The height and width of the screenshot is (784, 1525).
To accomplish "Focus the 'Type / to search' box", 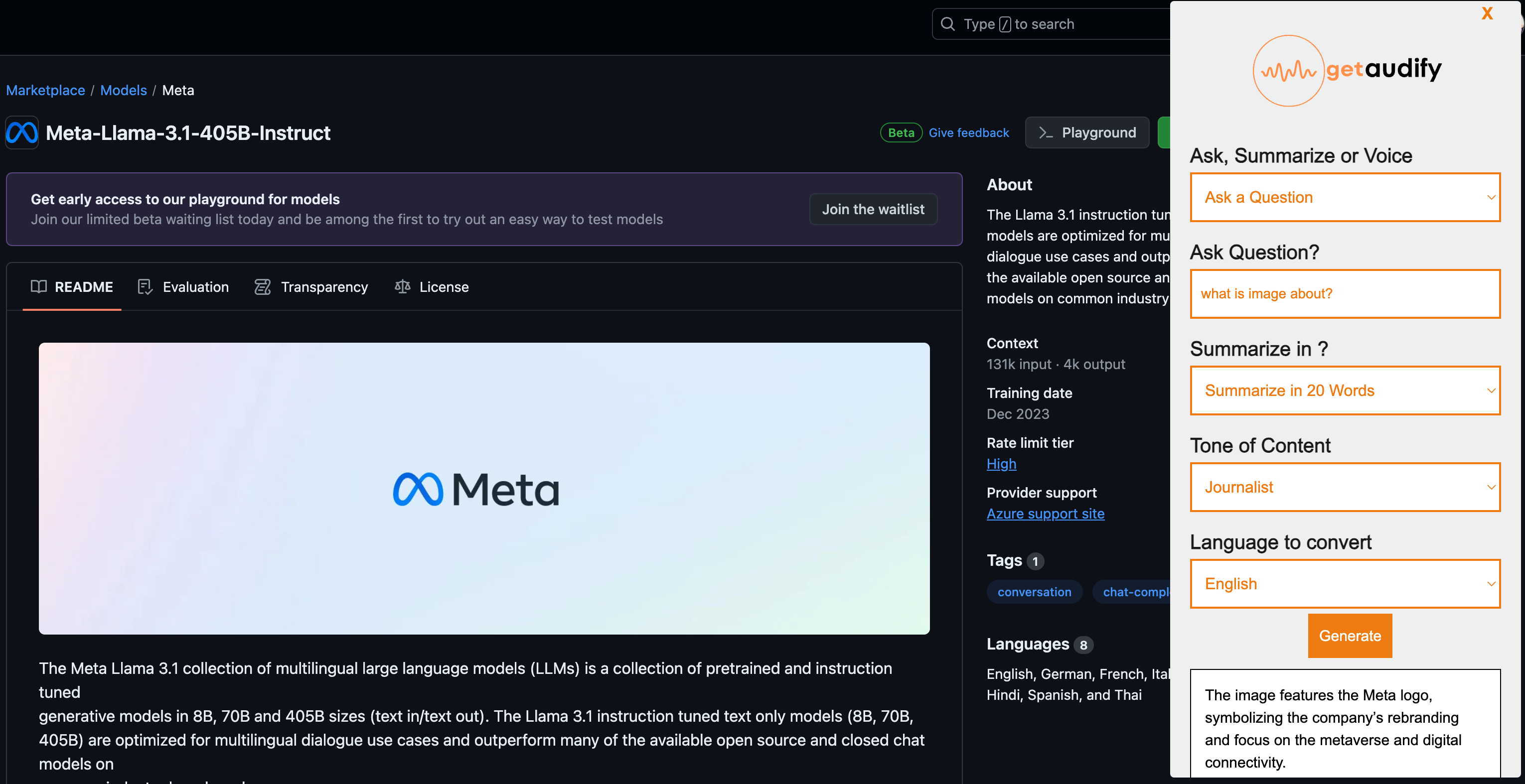I will coord(1051,24).
